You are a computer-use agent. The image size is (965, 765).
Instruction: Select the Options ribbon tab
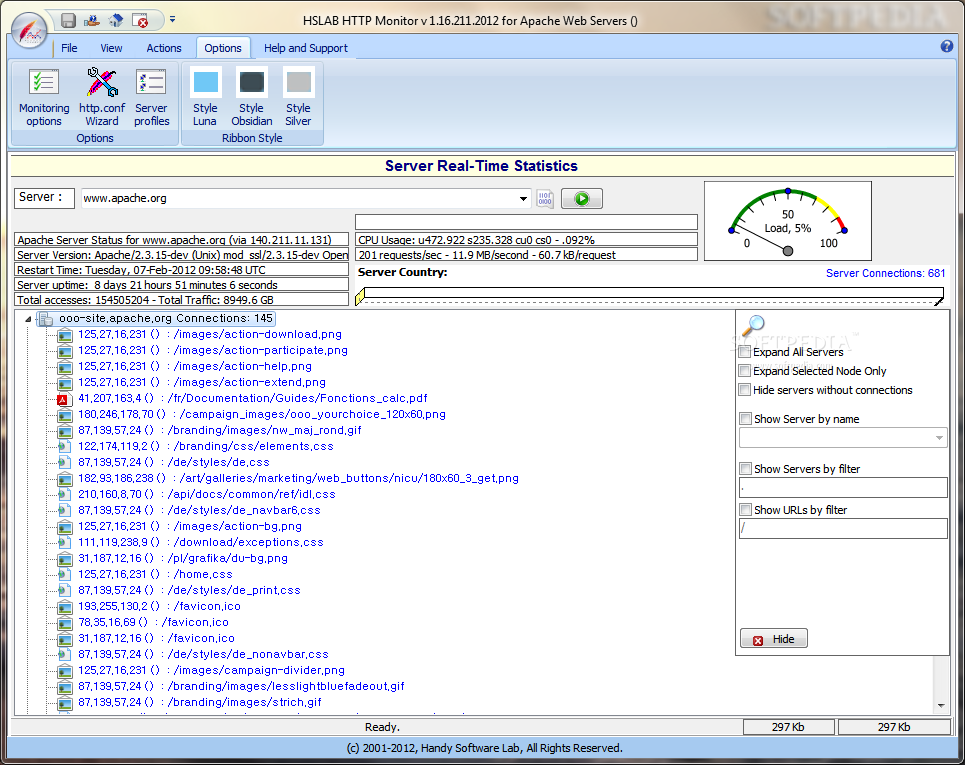tap(223, 48)
